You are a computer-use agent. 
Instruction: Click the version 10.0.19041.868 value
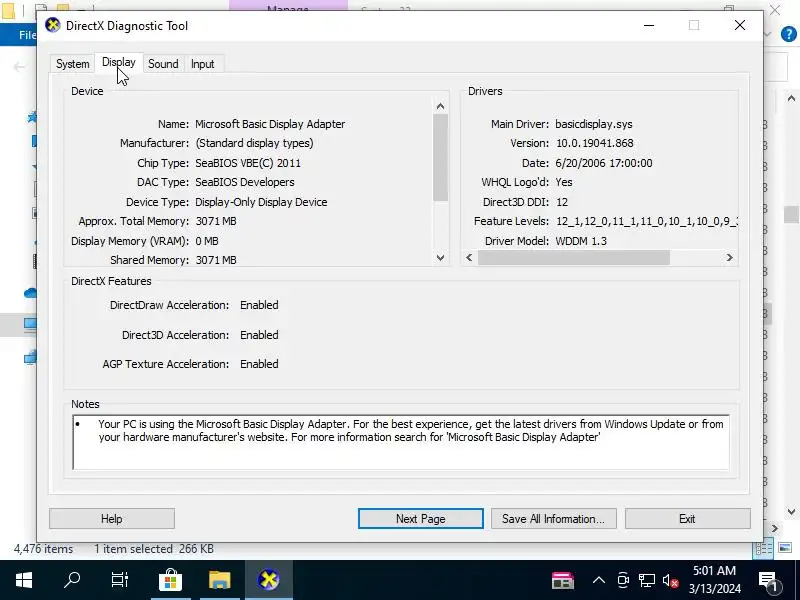click(594, 143)
